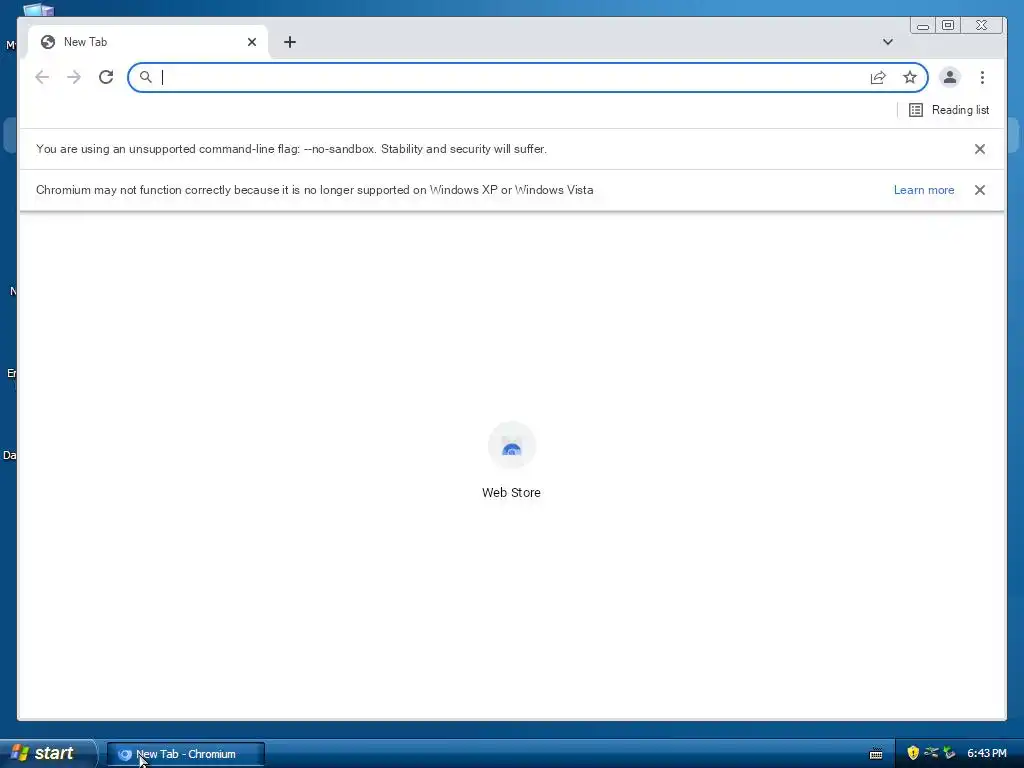Bookmark this tab with the star icon
The width and height of the screenshot is (1024, 768).
[910, 77]
